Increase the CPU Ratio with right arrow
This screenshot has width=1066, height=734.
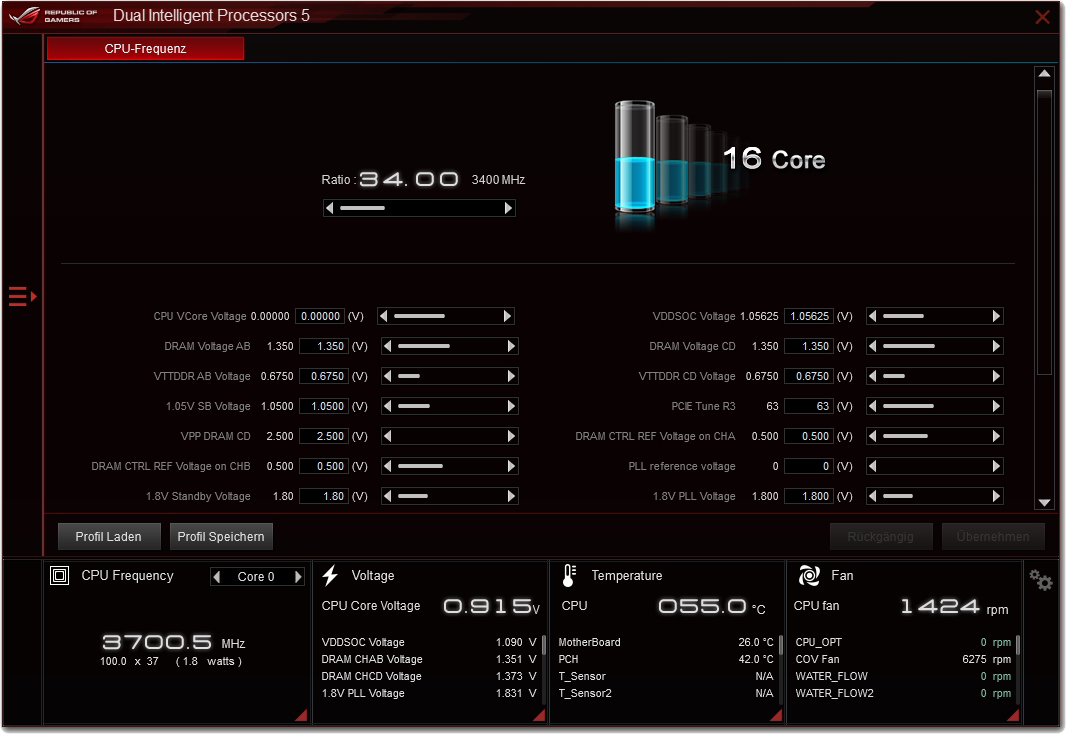pyautogui.click(x=508, y=208)
